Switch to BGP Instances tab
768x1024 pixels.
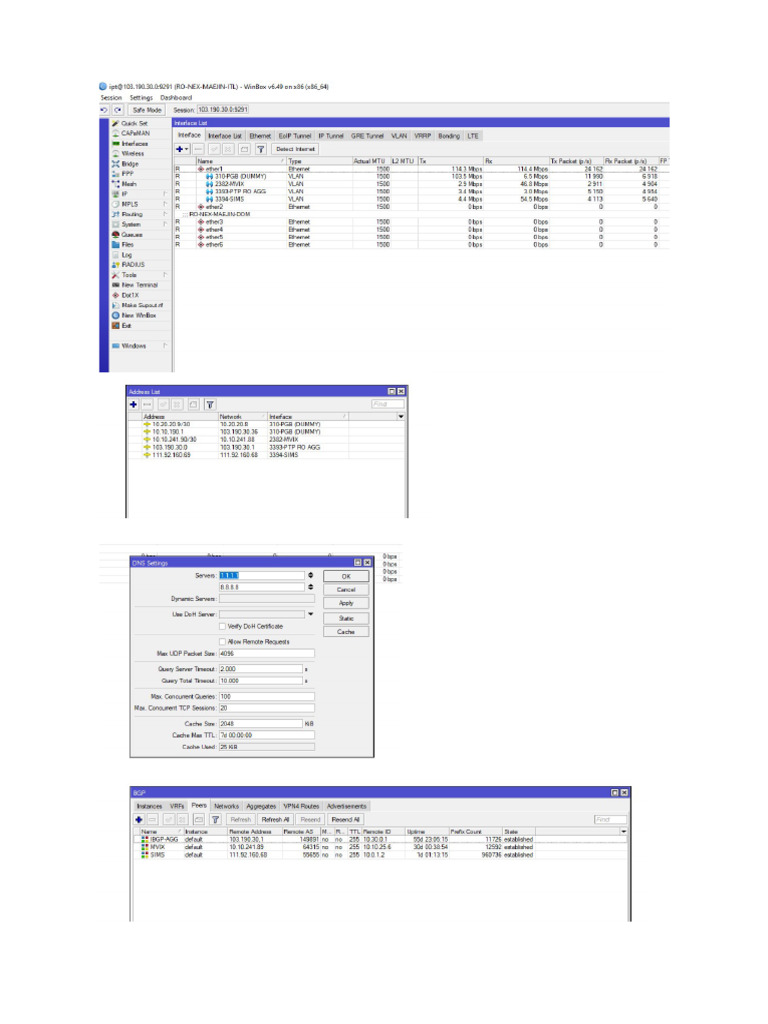point(150,807)
